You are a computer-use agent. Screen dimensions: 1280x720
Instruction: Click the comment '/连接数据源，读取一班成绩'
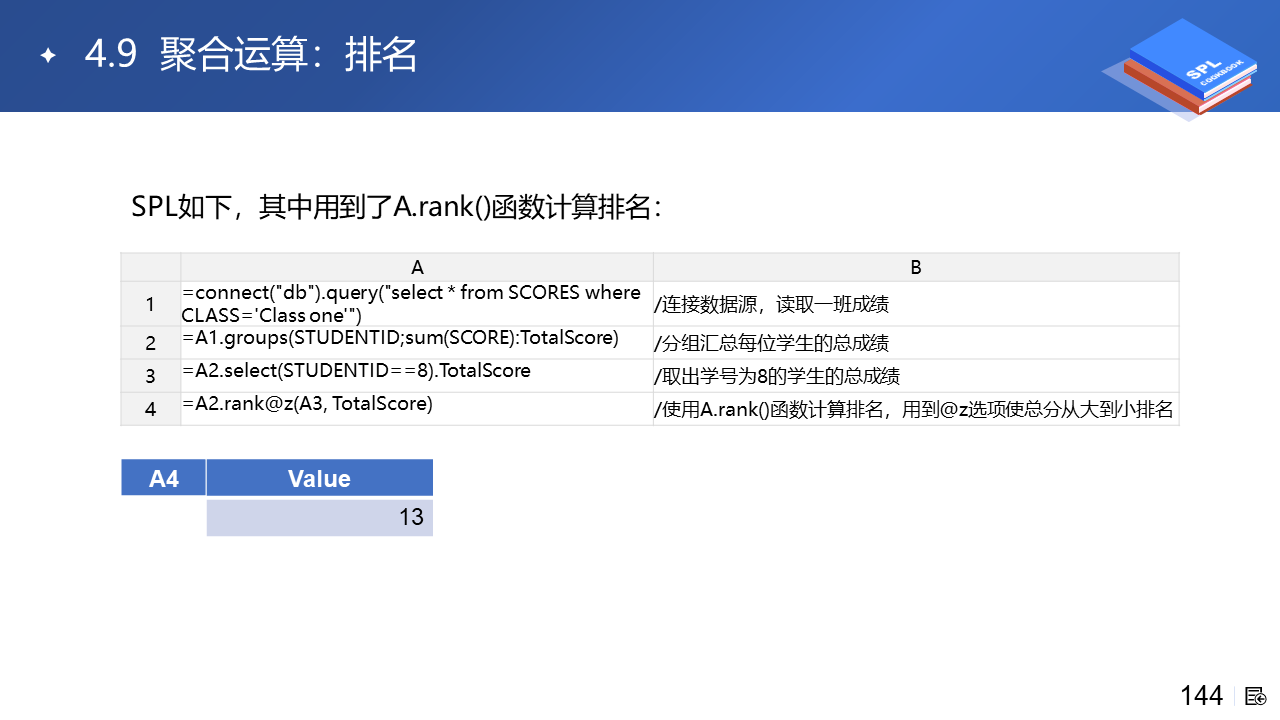[772, 305]
